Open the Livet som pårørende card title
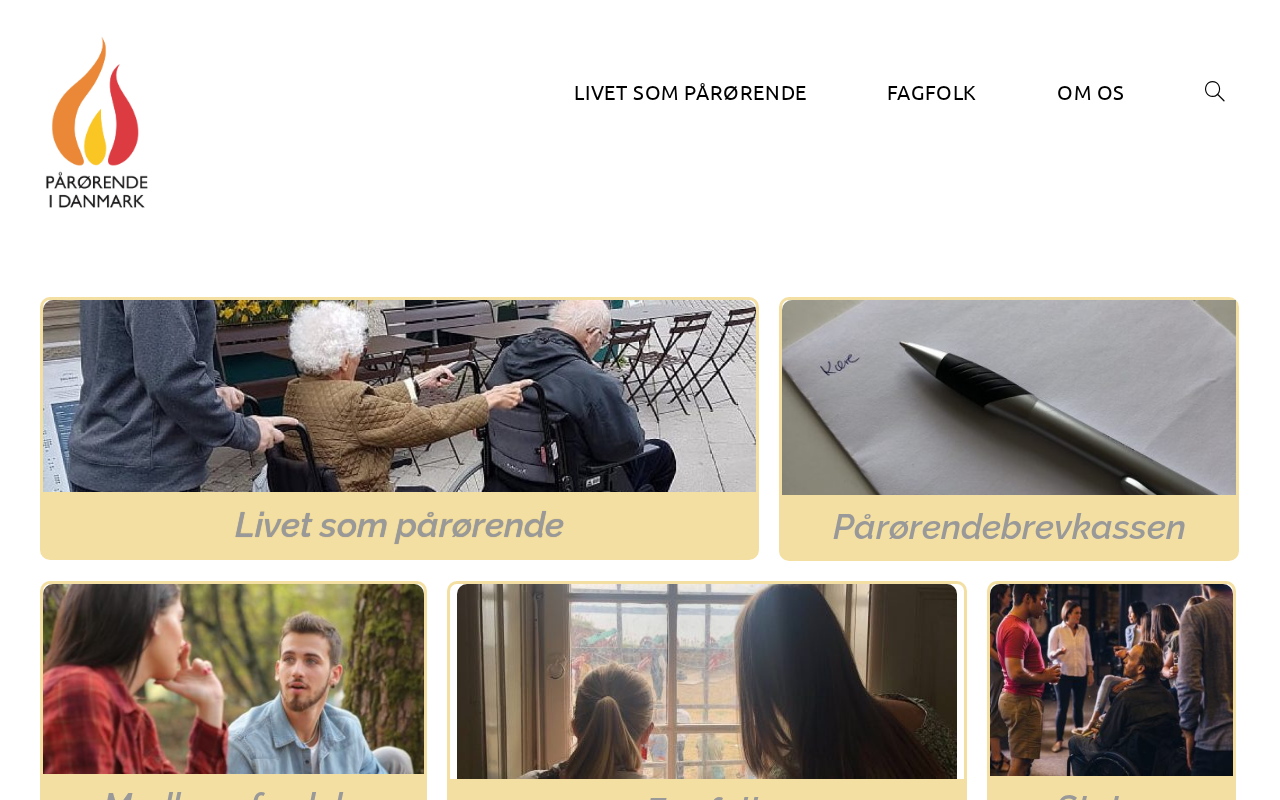Image resolution: width=1280 pixels, height=800 pixels. point(399,525)
